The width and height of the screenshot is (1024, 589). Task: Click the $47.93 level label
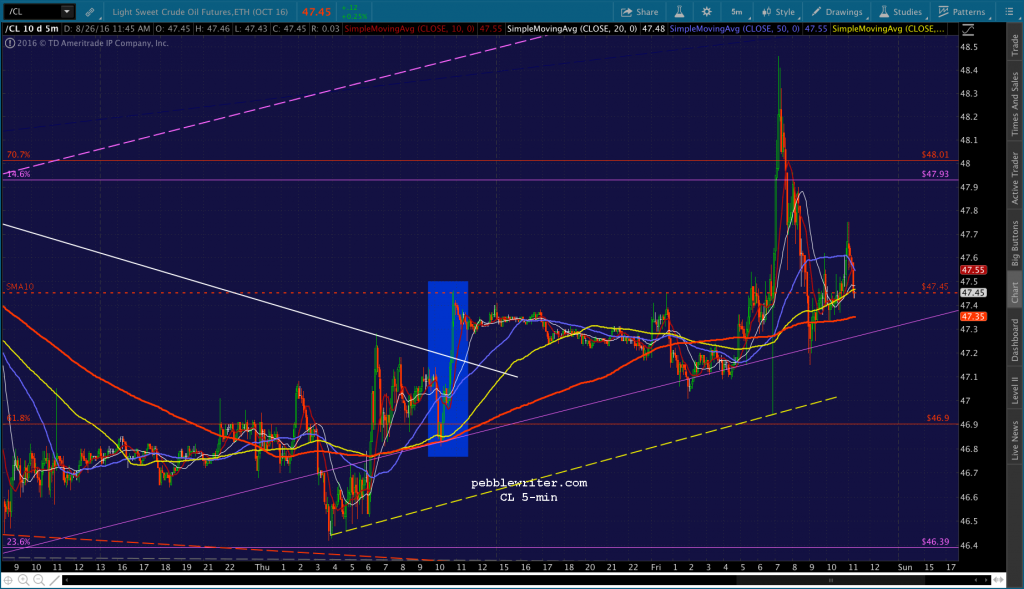point(935,174)
